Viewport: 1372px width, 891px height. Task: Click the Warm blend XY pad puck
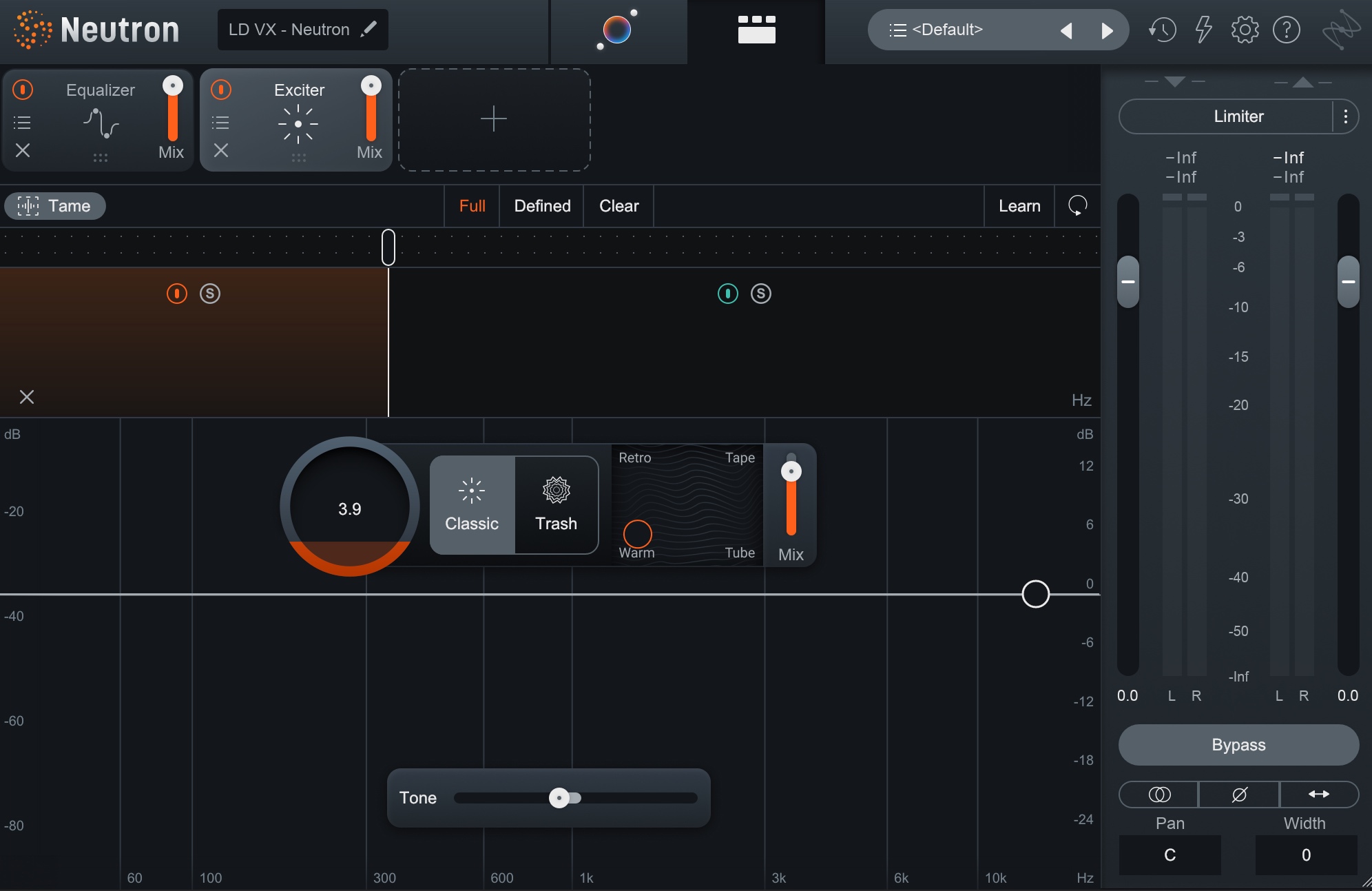tap(638, 534)
